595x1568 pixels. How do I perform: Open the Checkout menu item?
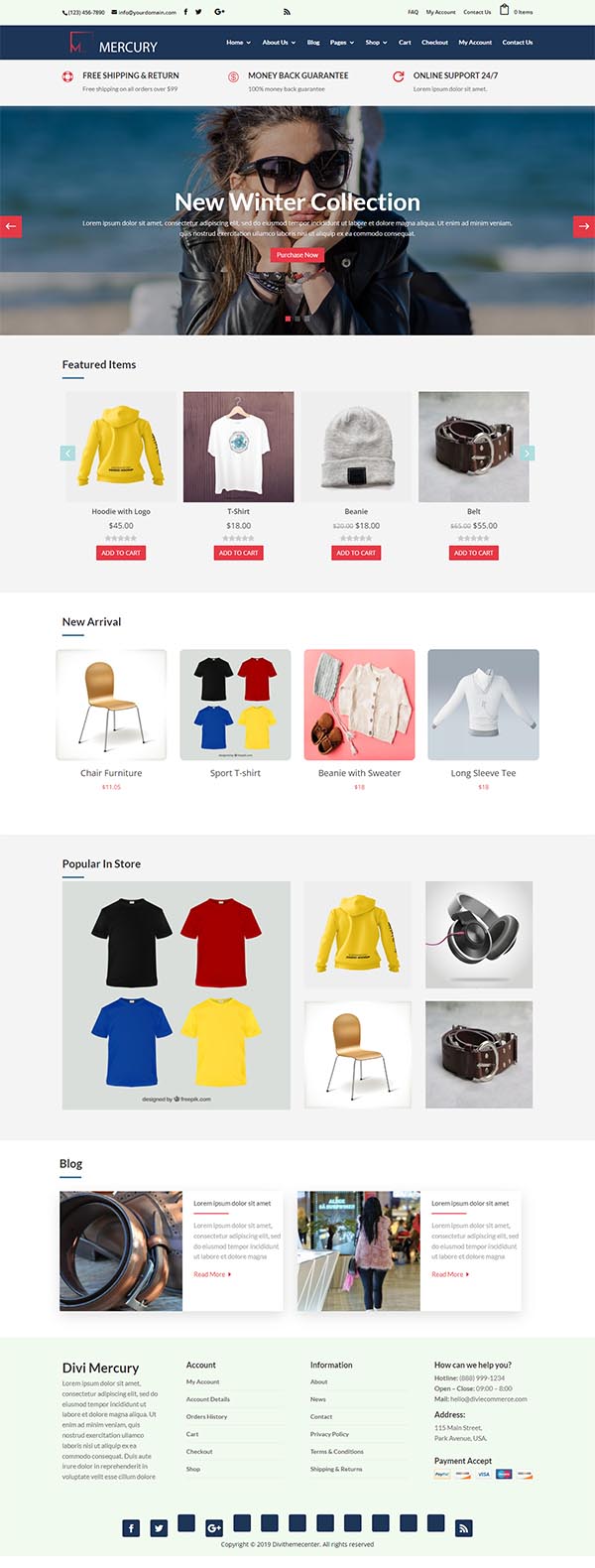coord(434,43)
